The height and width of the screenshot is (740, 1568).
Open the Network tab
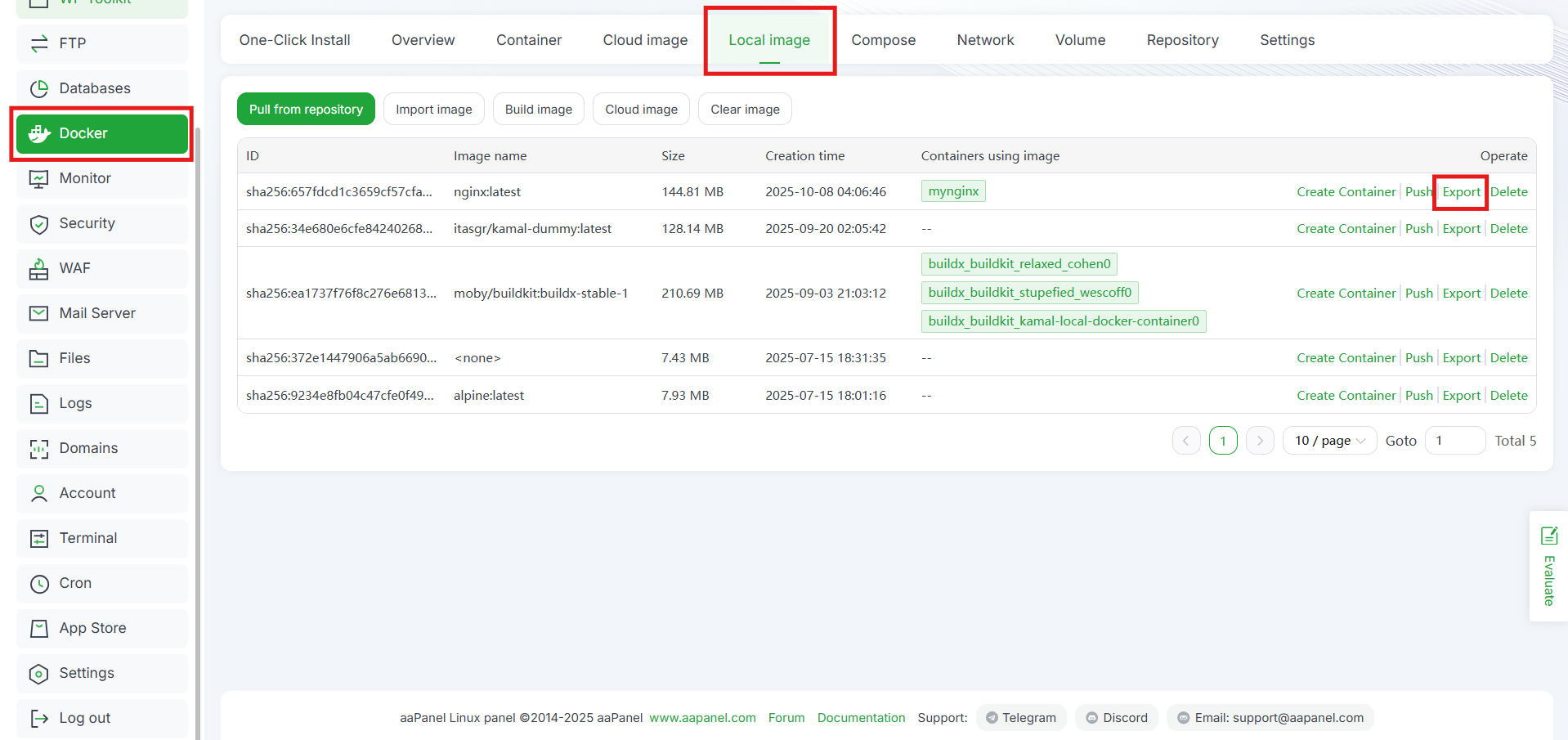[x=985, y=40]
